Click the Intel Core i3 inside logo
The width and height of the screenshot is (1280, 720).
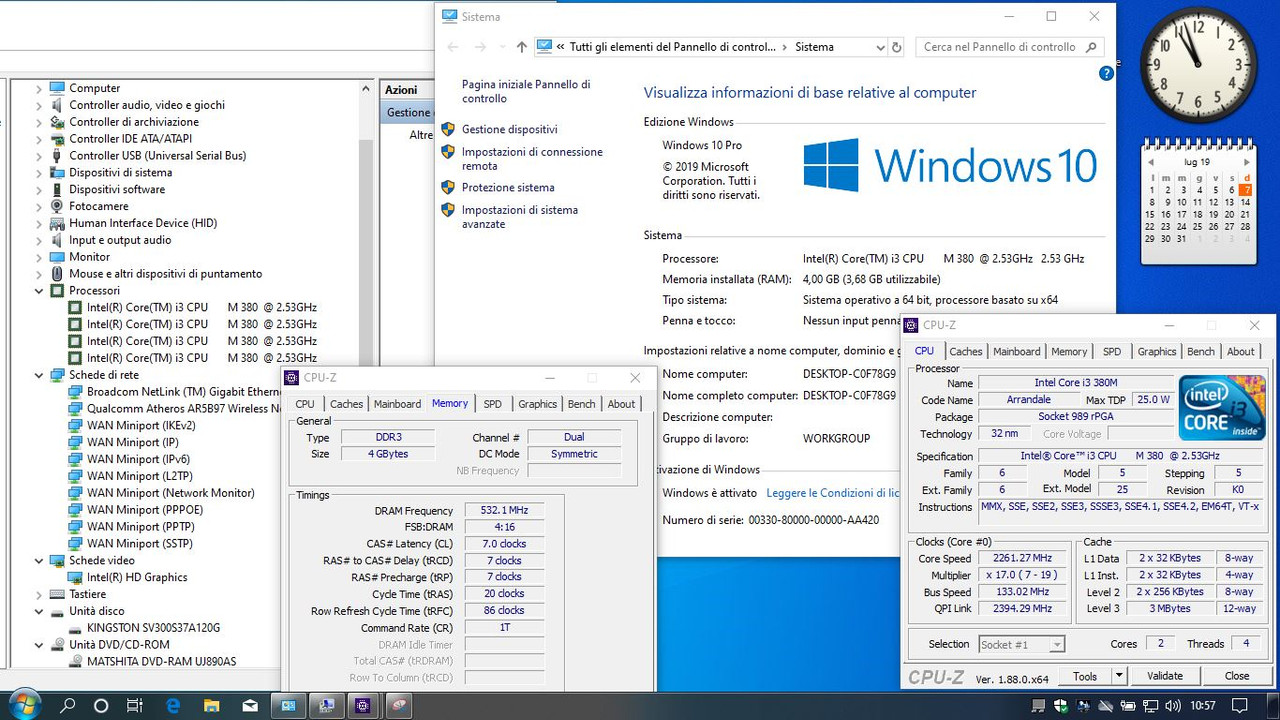(1221, 407)
